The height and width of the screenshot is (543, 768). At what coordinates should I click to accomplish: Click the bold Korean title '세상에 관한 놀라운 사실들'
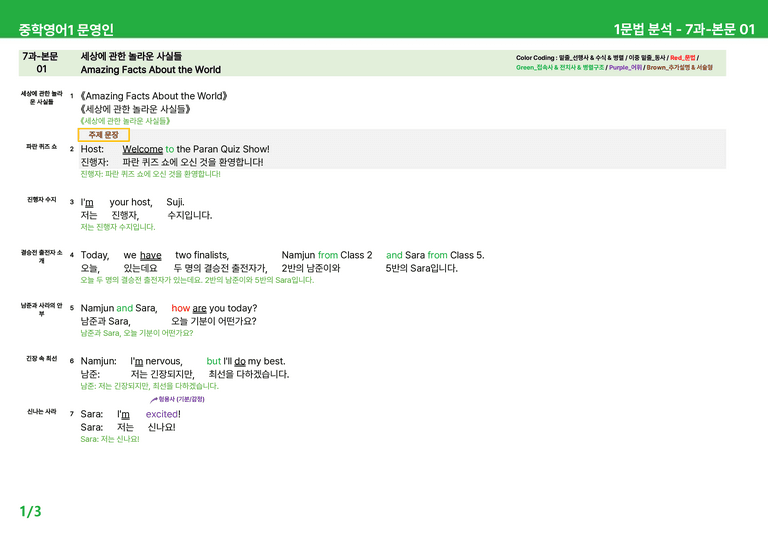coord(131,56)
